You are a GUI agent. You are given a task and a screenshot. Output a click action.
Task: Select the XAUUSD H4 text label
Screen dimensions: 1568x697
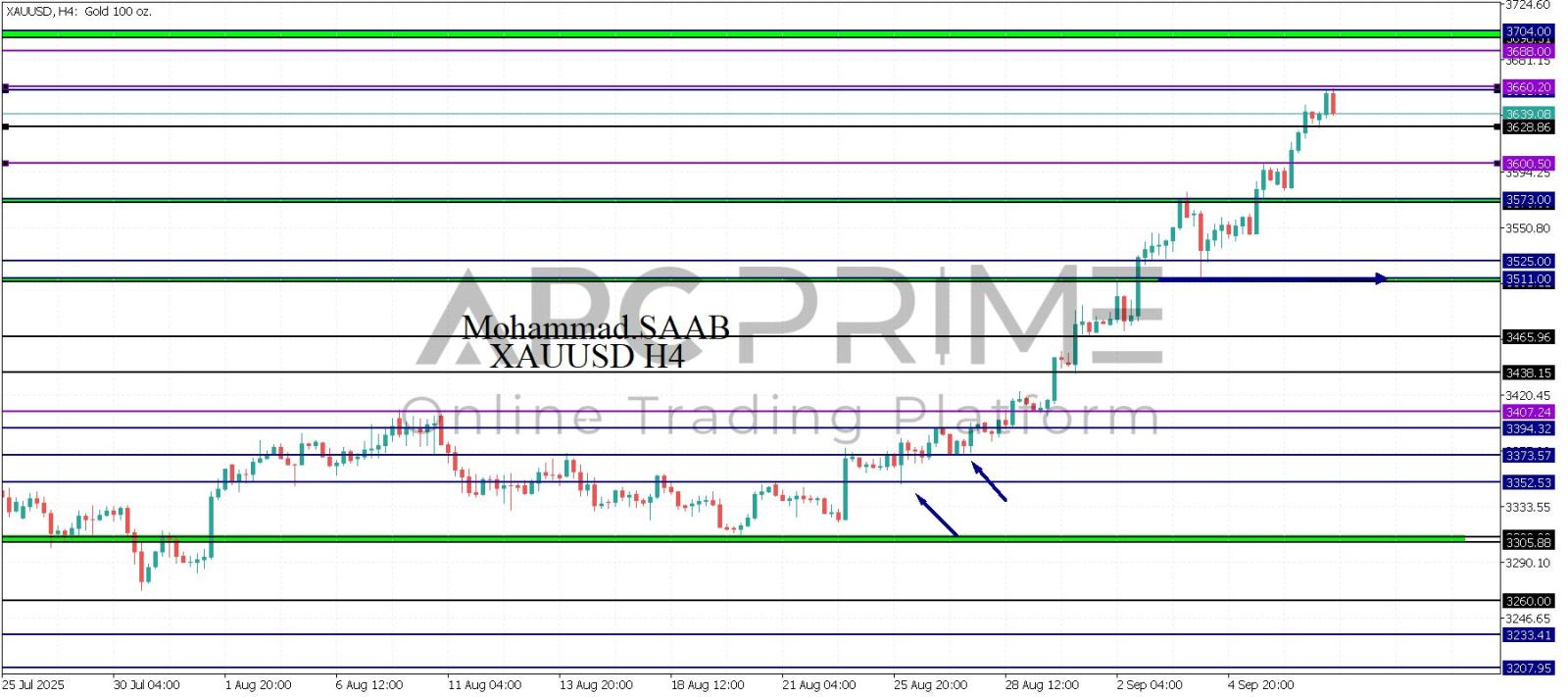click(x=586, y=356)
